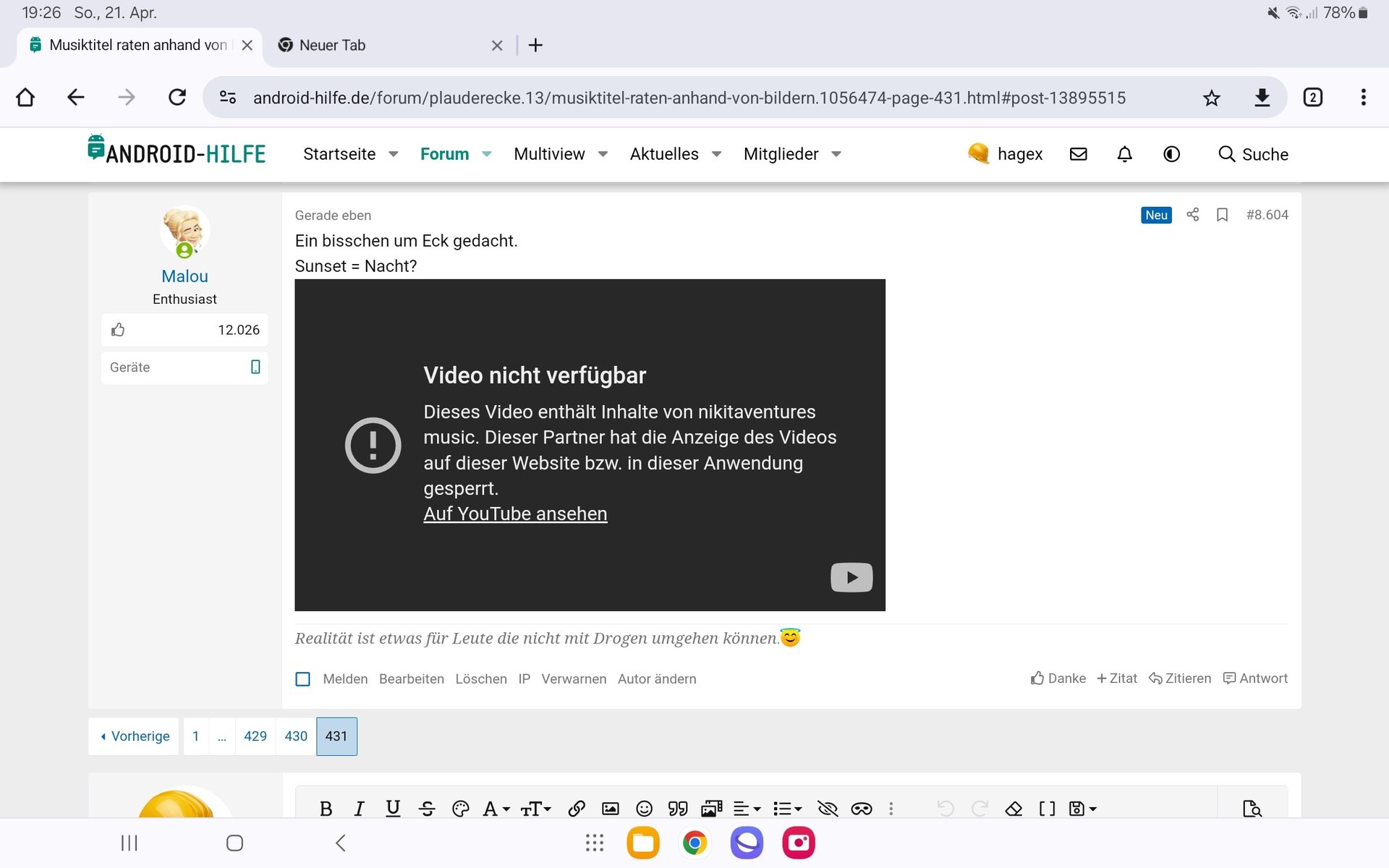Image resolution: width=1389 pixels, height=868 pixels.
Task: Expand the Startseite dropdown arrow
Action: [x=394, y=154]
